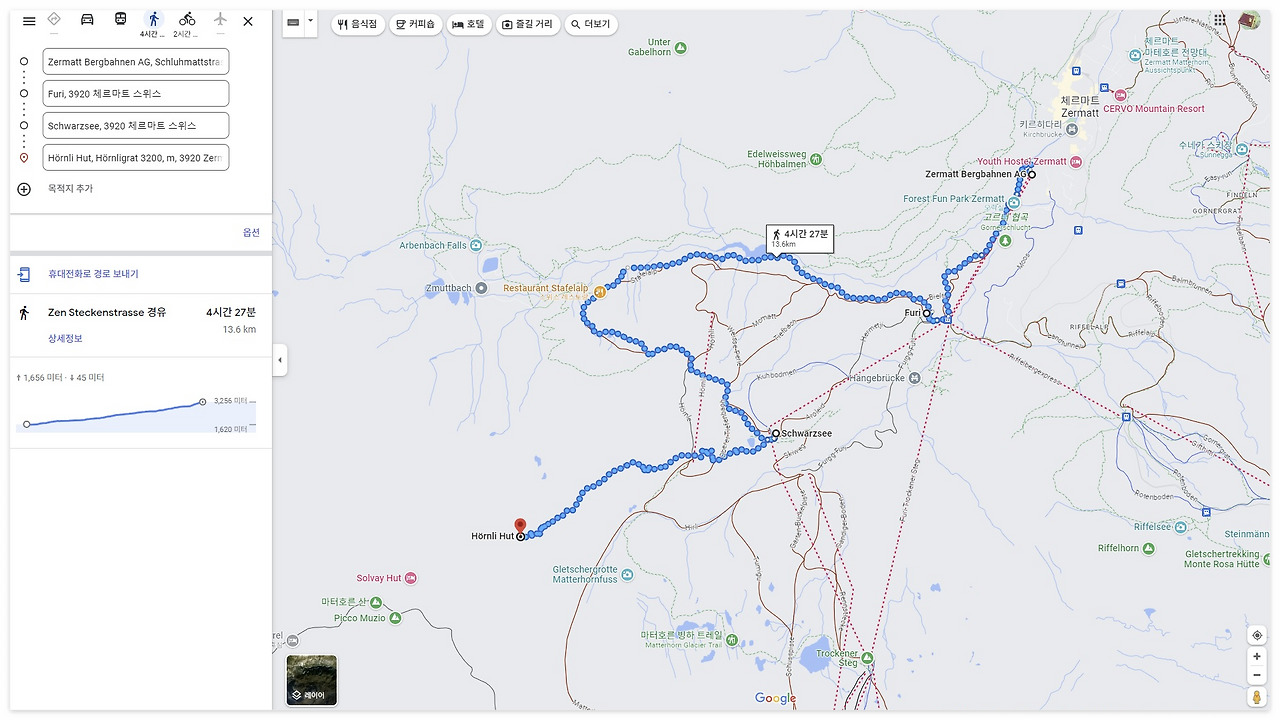Click the Zermatt Bergbahnen AG map label

[976, 174]
